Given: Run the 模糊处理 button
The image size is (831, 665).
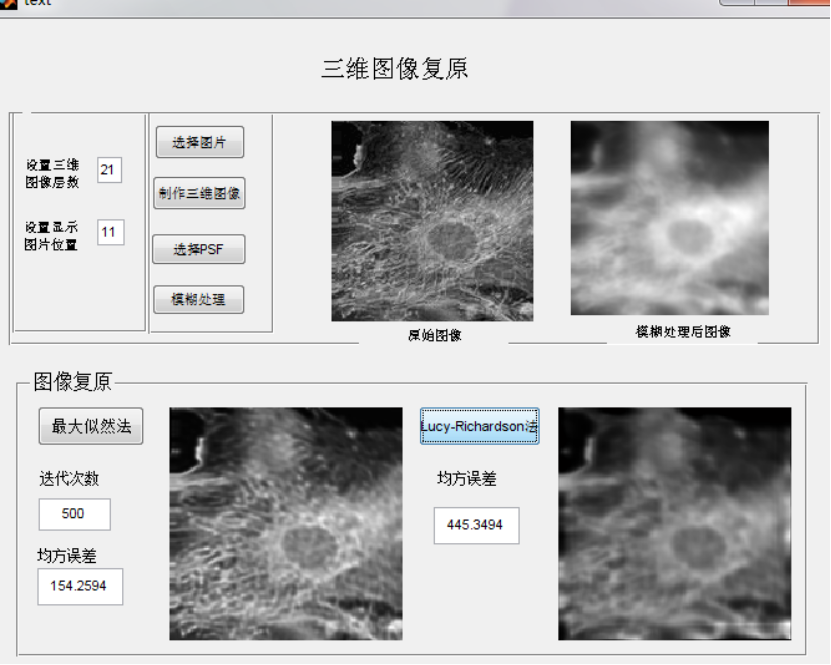Looking at the screenshot, I should point(199,299).
